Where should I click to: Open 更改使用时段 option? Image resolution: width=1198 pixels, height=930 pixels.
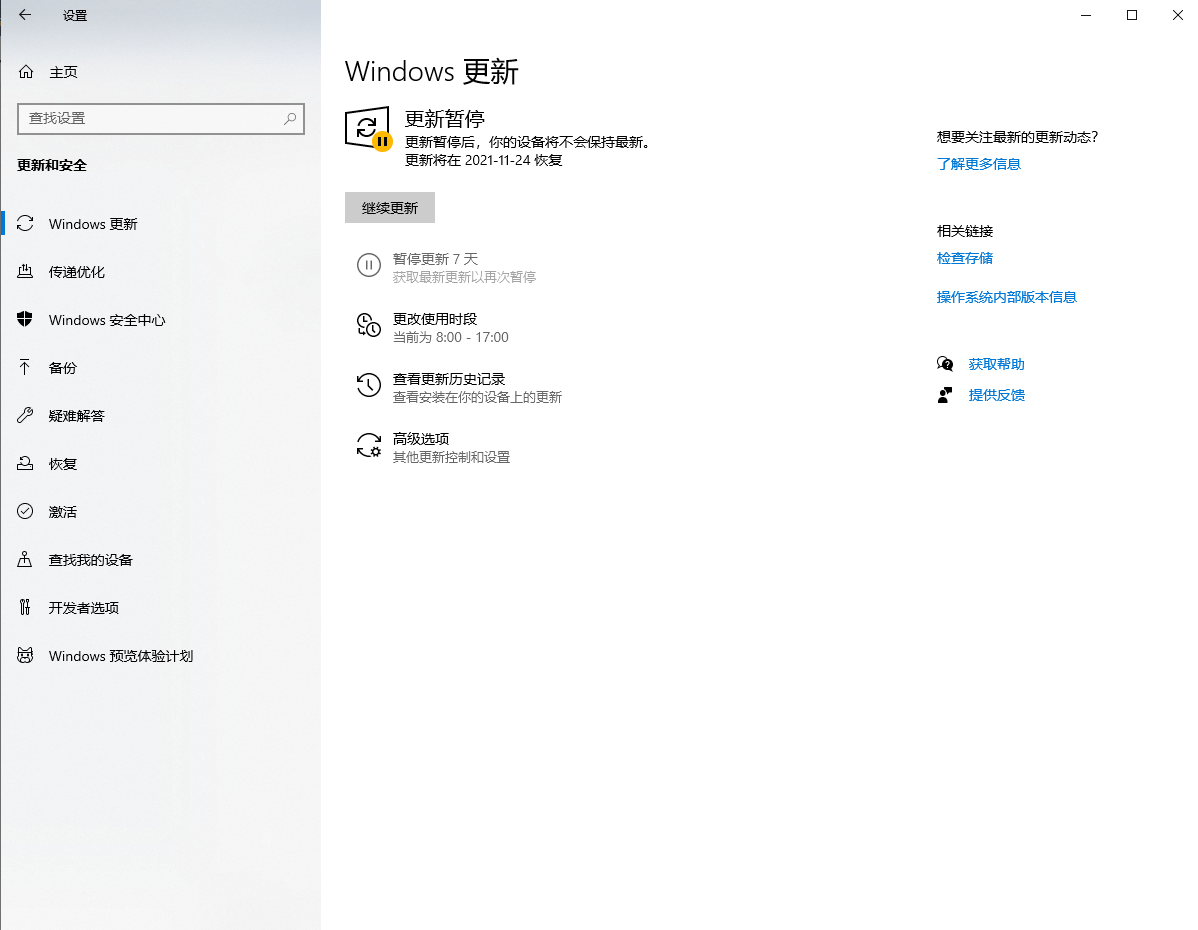[451, 327]
